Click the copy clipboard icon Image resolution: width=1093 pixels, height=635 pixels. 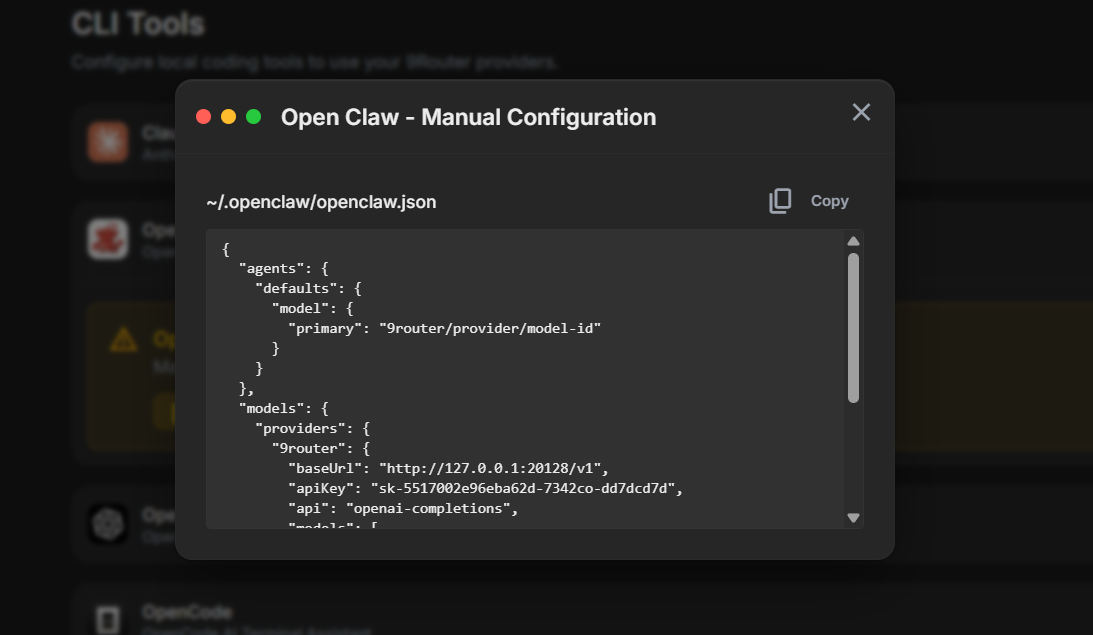780,201
